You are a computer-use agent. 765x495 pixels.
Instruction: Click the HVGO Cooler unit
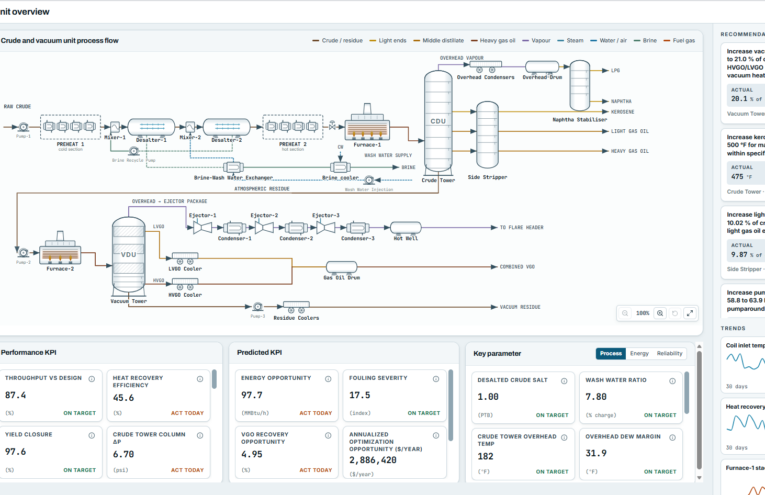184,284
